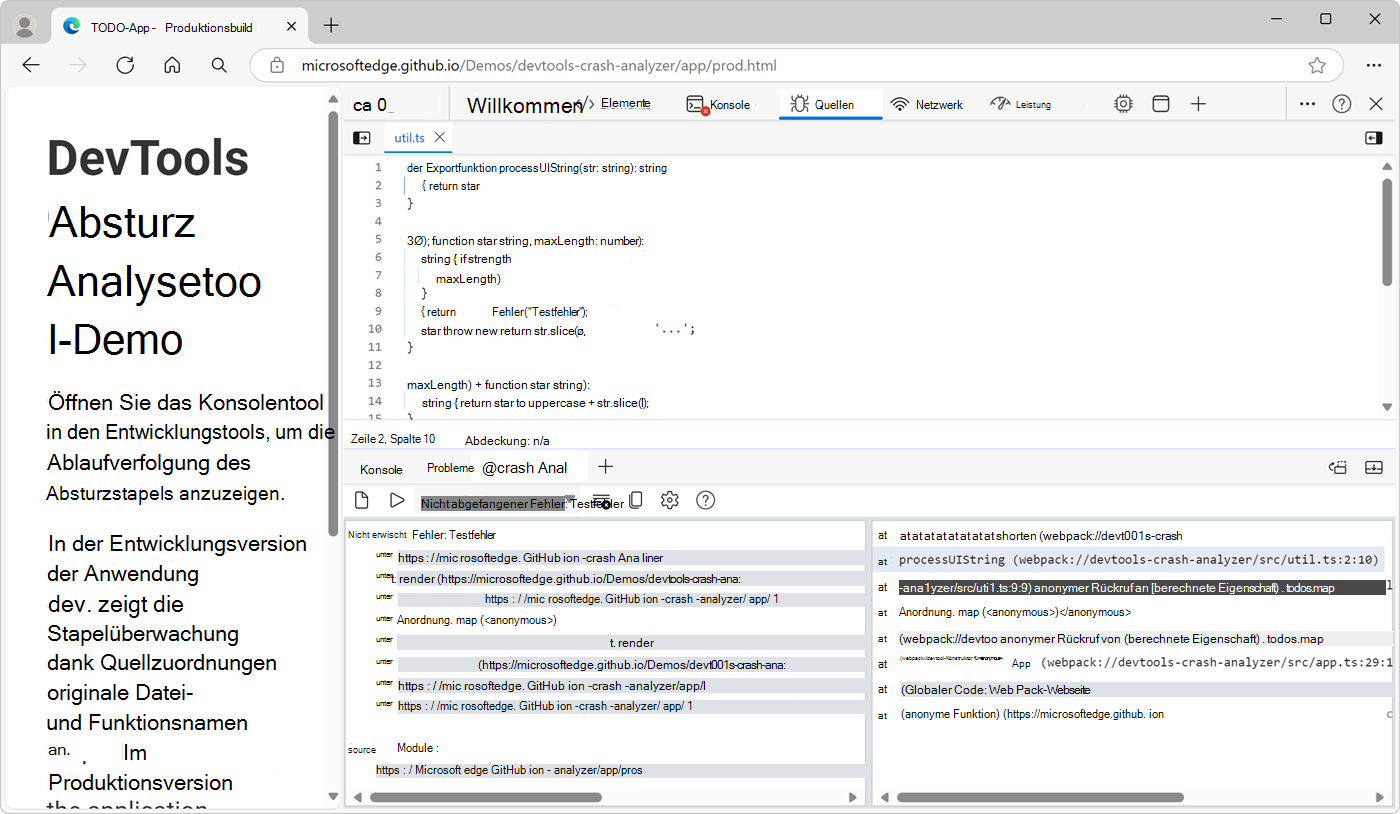Screen dimensions: 1400x814
Task: Open the More DevTools options menu
Action: coord(1308,103)
